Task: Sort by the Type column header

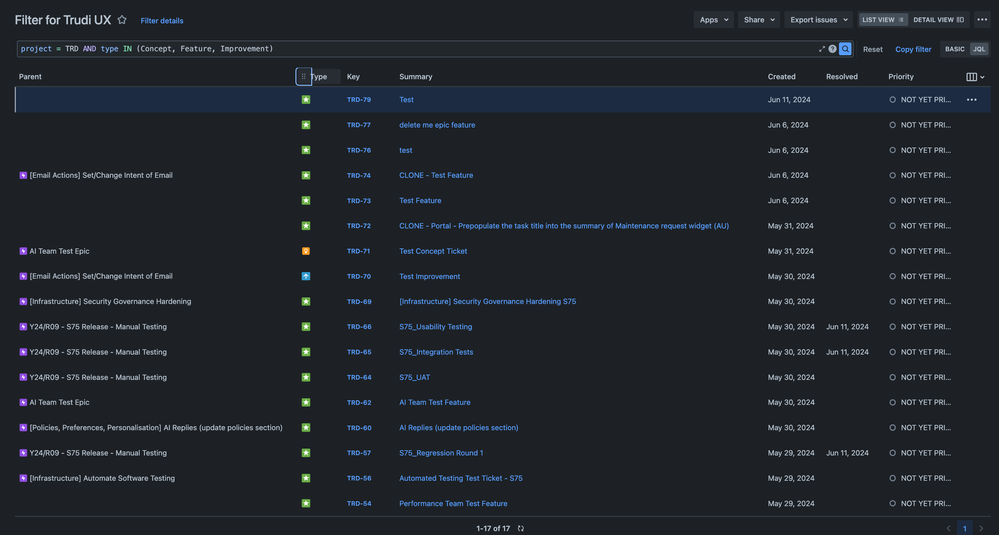Action: (x=319, y=77)
